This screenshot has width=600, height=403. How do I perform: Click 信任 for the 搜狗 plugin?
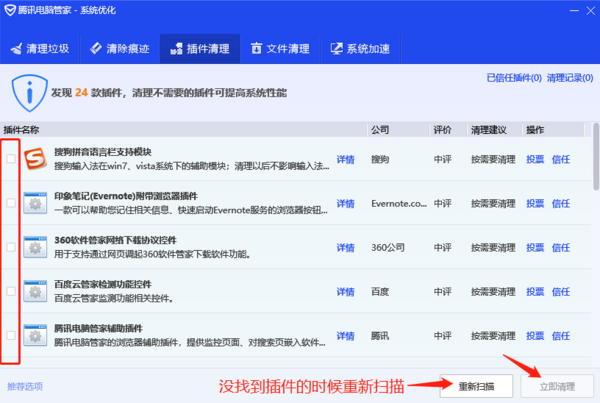pyautogui.click(x=561, y=158)
